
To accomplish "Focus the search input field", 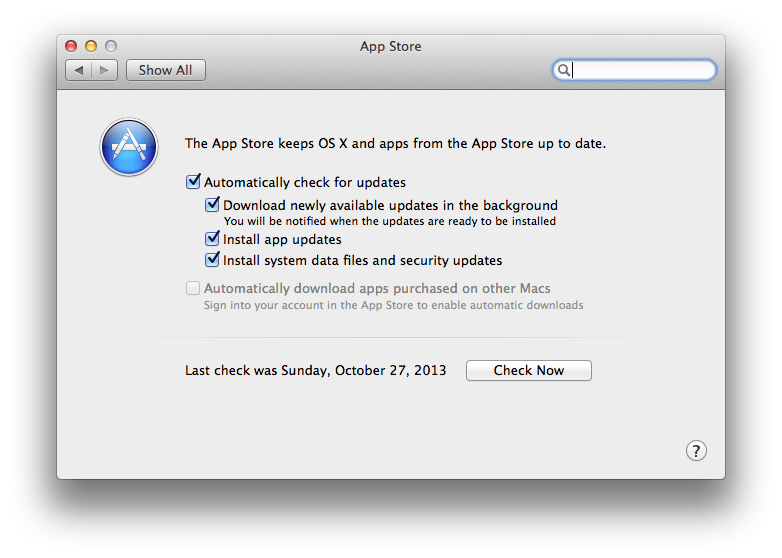I will [x=634, y=70].
